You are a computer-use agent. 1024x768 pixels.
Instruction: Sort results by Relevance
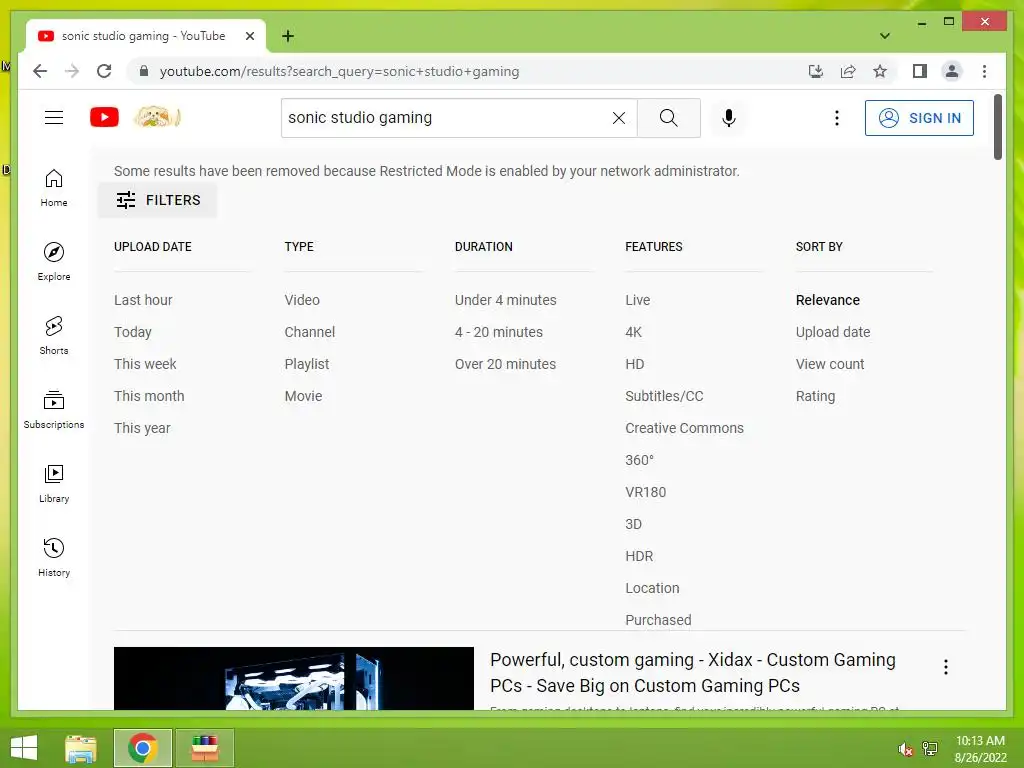[x=827, y=300]
